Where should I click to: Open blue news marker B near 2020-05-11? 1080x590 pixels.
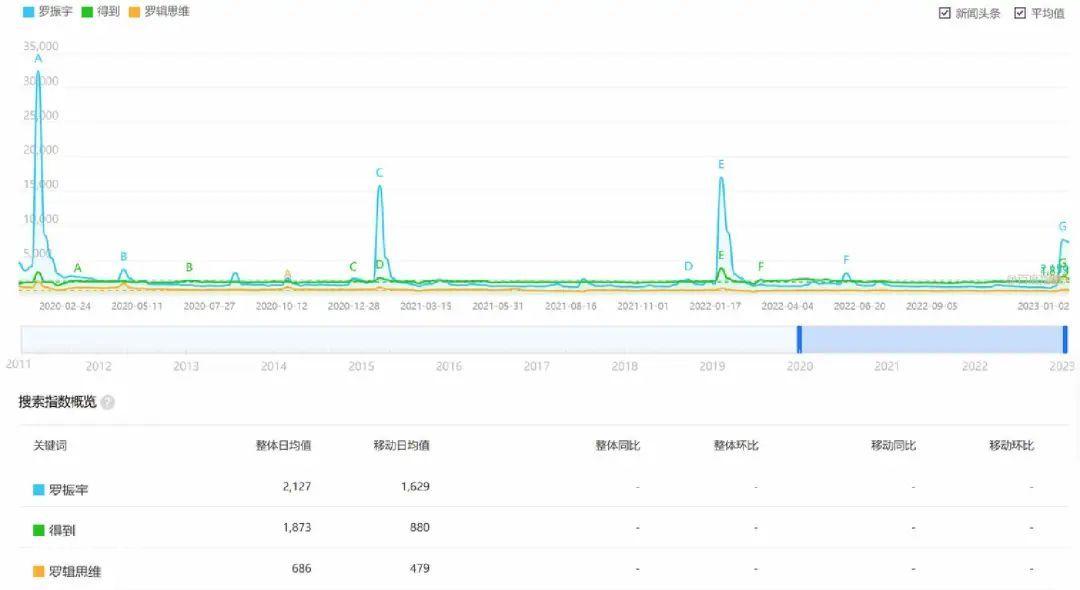(123, 256)
